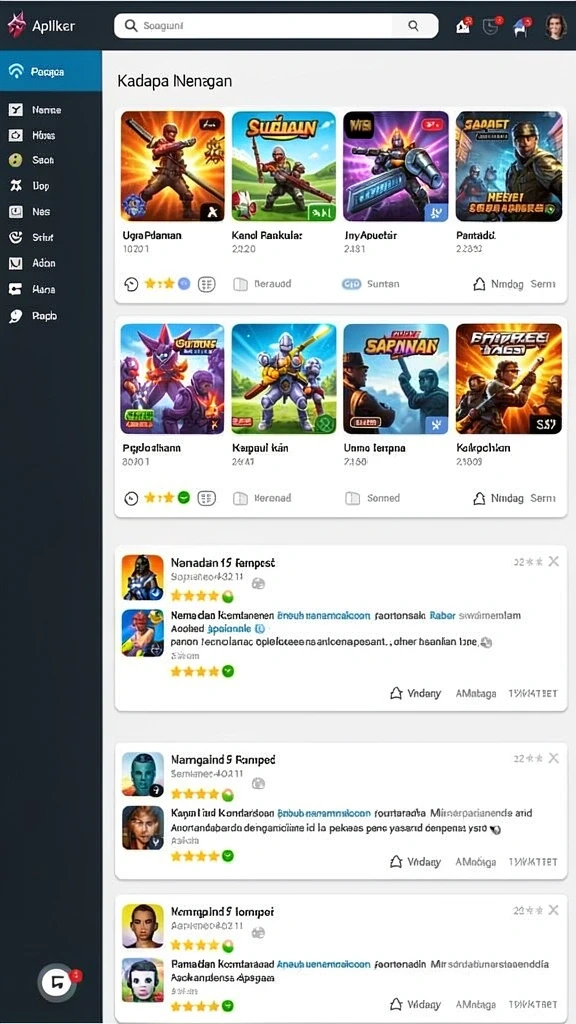Open the Kapm Iiıd Kondardoen avatar icon
Viewport: 576px width, 1024px height.
[142, 828]
